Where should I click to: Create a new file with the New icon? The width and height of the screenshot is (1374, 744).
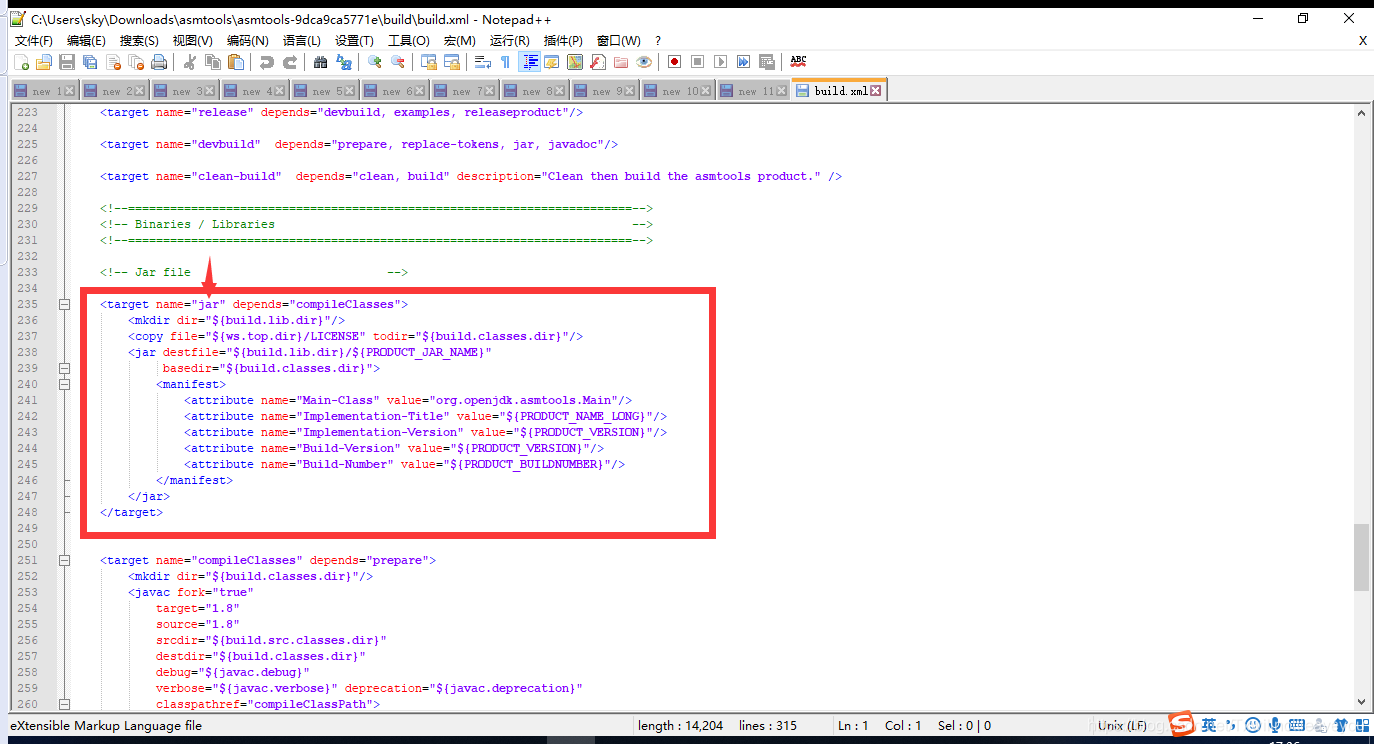point(22,62)
